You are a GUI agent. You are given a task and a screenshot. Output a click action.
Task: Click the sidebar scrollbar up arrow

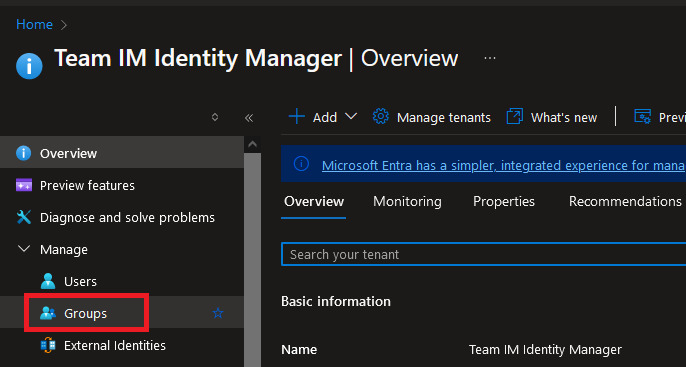[252, 144]
